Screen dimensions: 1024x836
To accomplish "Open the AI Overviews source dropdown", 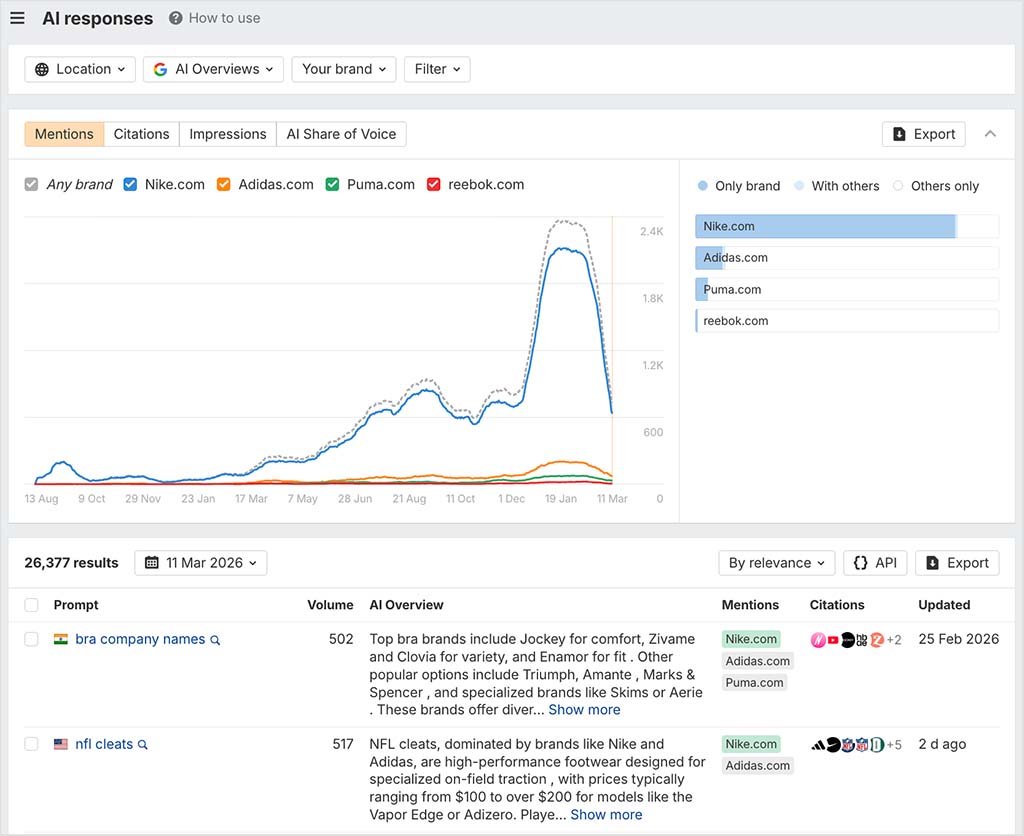I will pyautogui.click(x=212, y=69).
